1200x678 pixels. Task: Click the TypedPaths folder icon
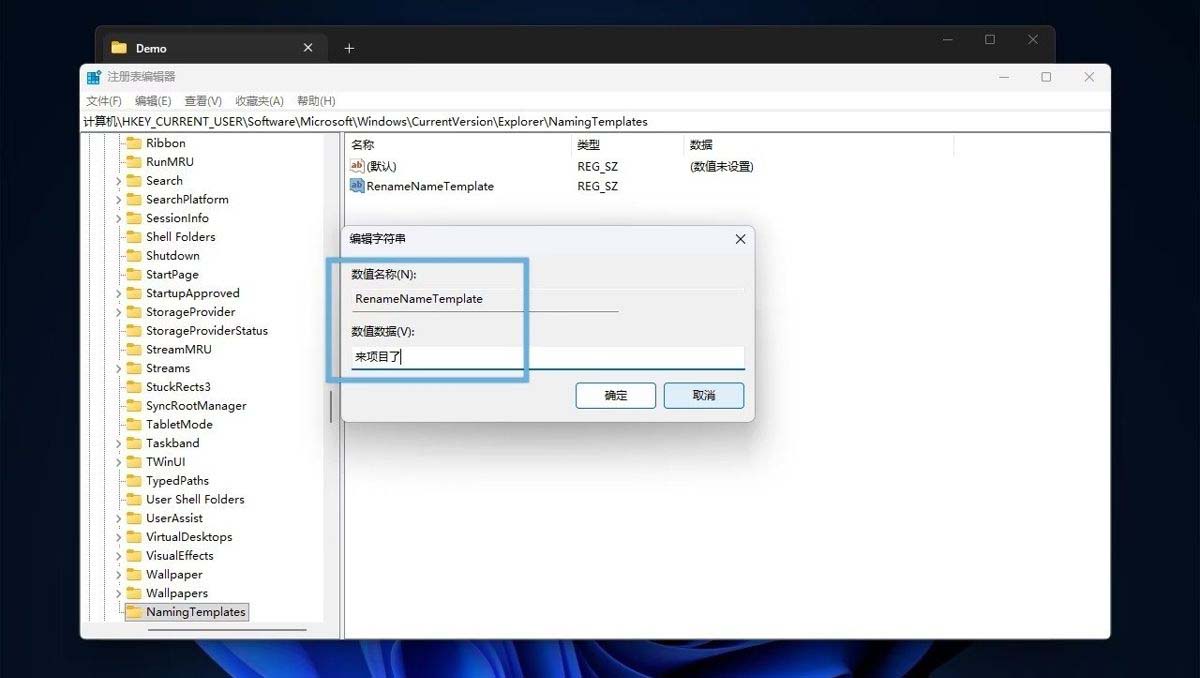coord(133,481)
